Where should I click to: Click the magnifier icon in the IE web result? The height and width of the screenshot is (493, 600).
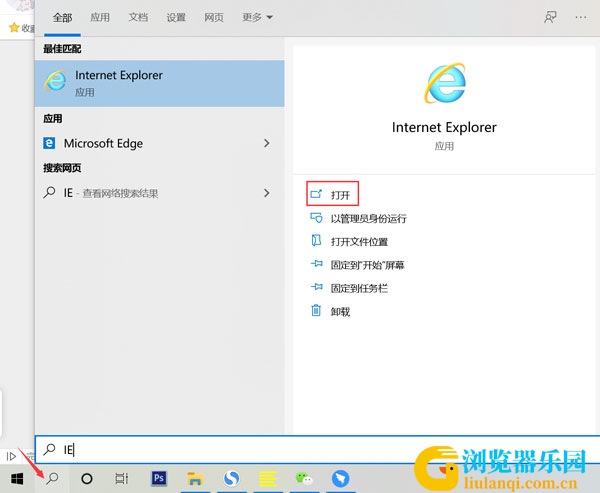[49, 192]
